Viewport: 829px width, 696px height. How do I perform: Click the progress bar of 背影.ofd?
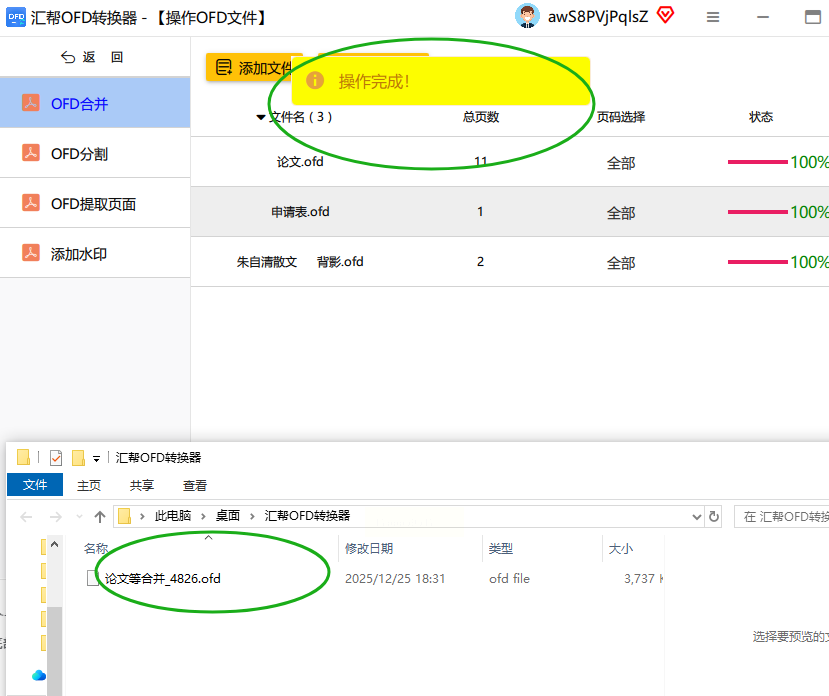758,262
